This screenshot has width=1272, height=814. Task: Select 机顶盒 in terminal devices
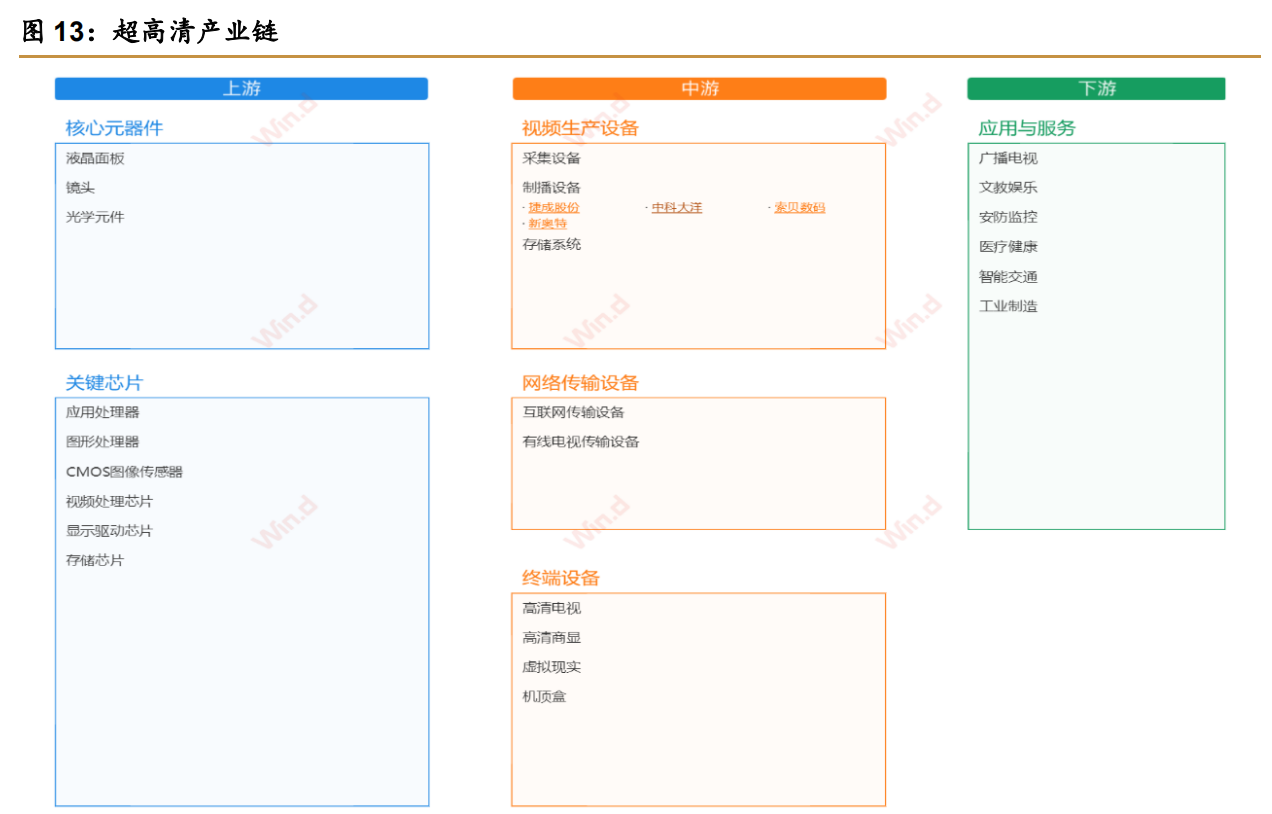click(x=544, y=697)
